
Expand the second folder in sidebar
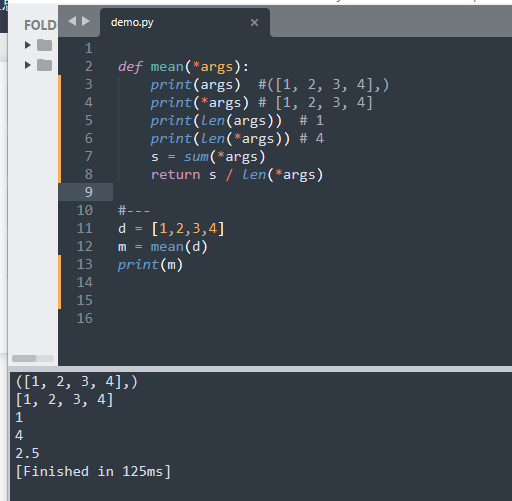click(x=28, y=65)
